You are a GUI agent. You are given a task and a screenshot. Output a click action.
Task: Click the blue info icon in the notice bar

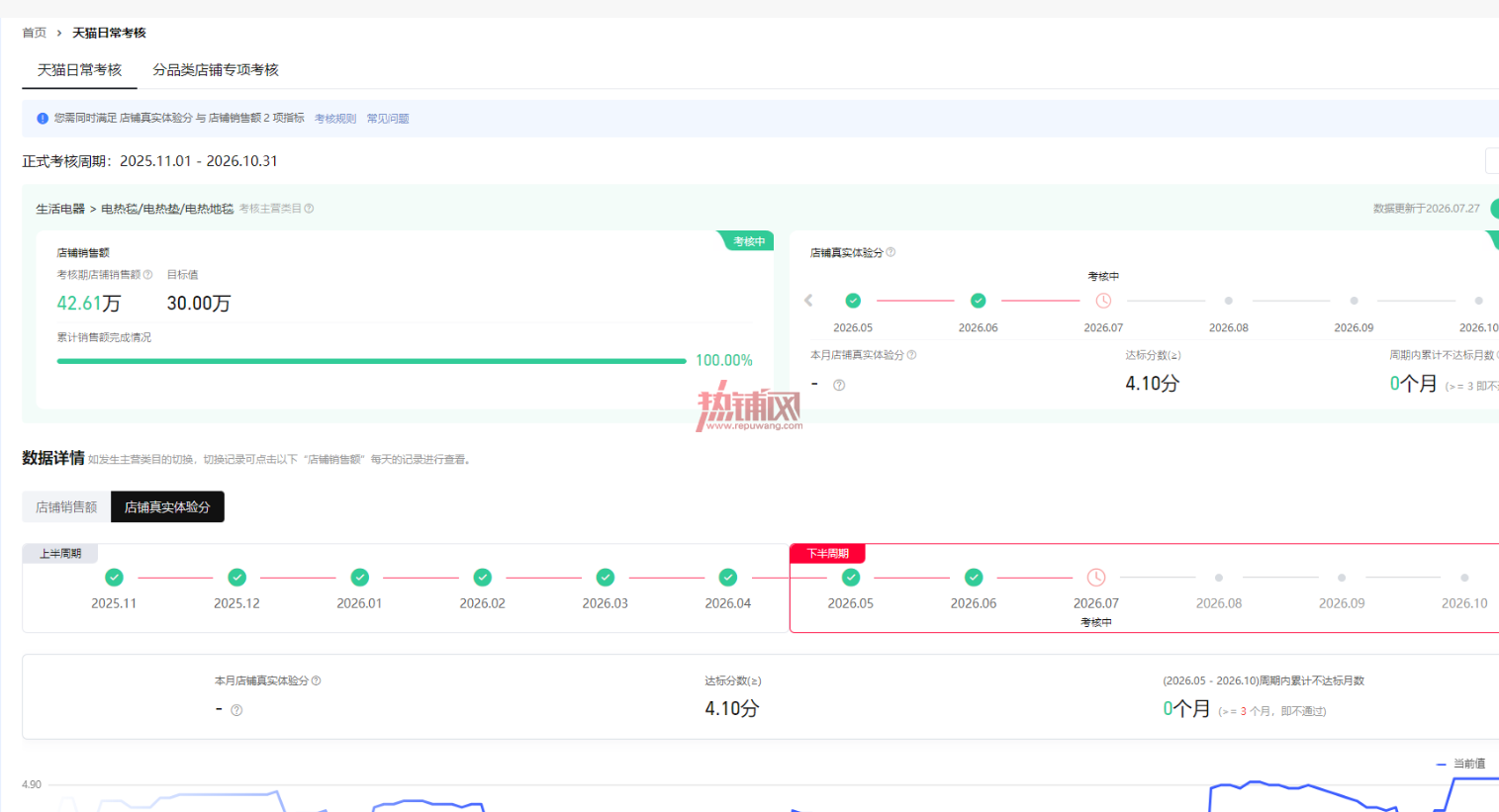(x=43, y=119)
